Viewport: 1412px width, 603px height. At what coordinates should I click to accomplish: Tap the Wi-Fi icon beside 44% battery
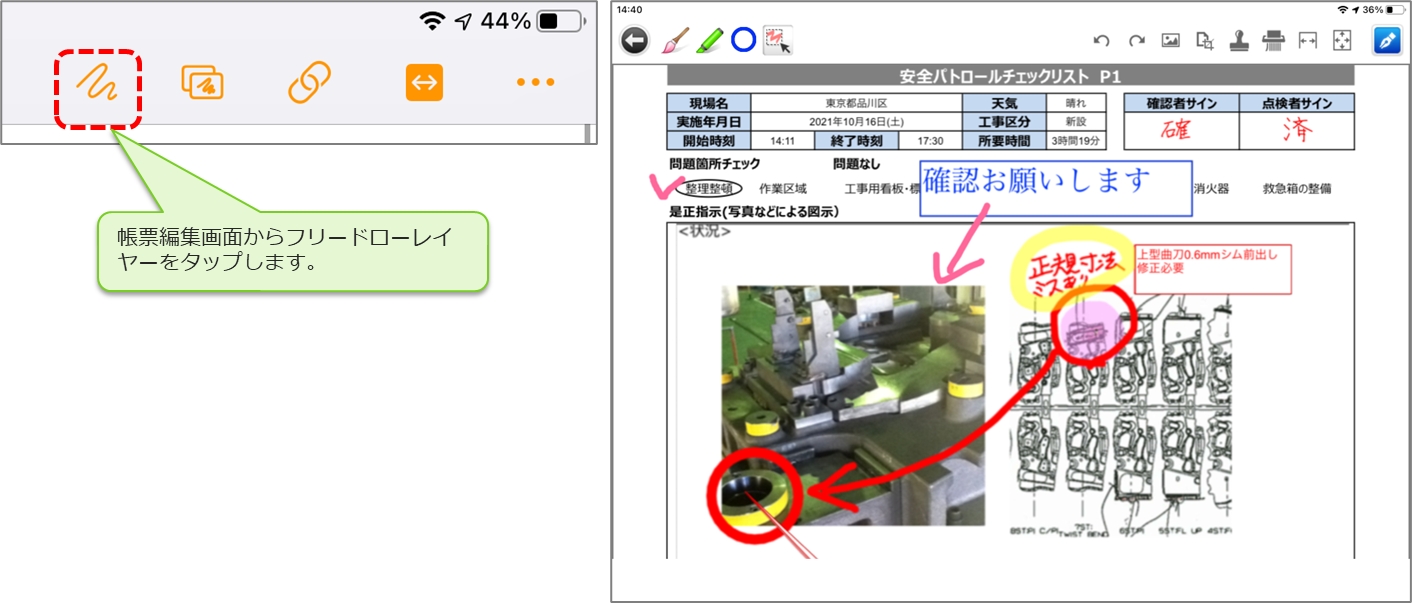432,20
